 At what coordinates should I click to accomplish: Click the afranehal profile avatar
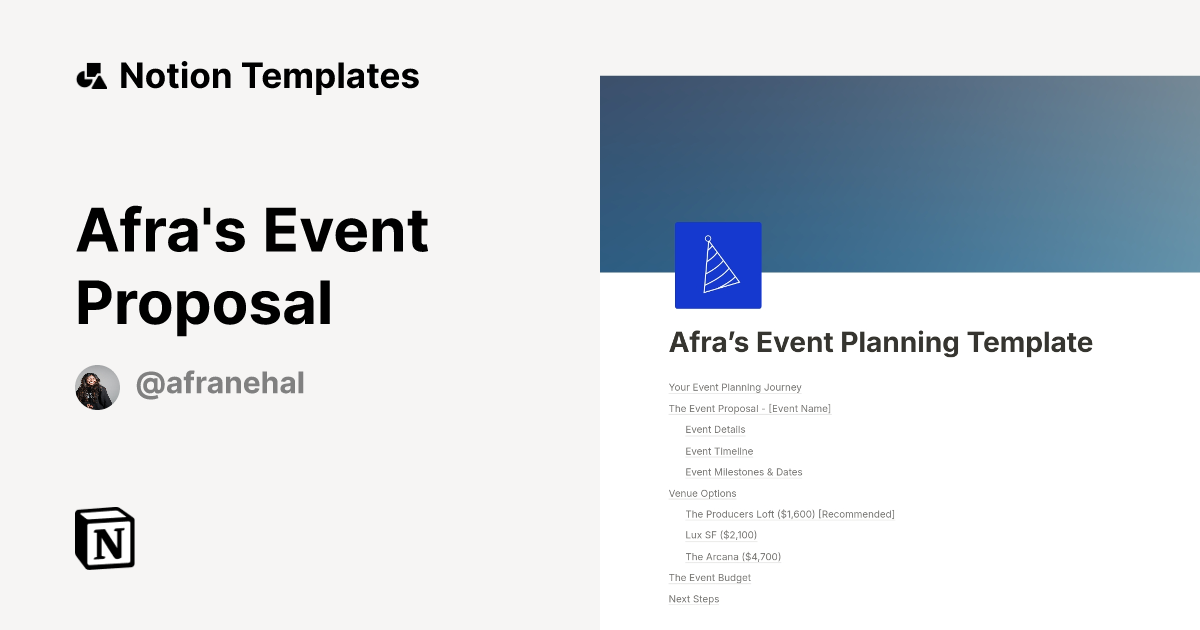click(x=98, y=387)
